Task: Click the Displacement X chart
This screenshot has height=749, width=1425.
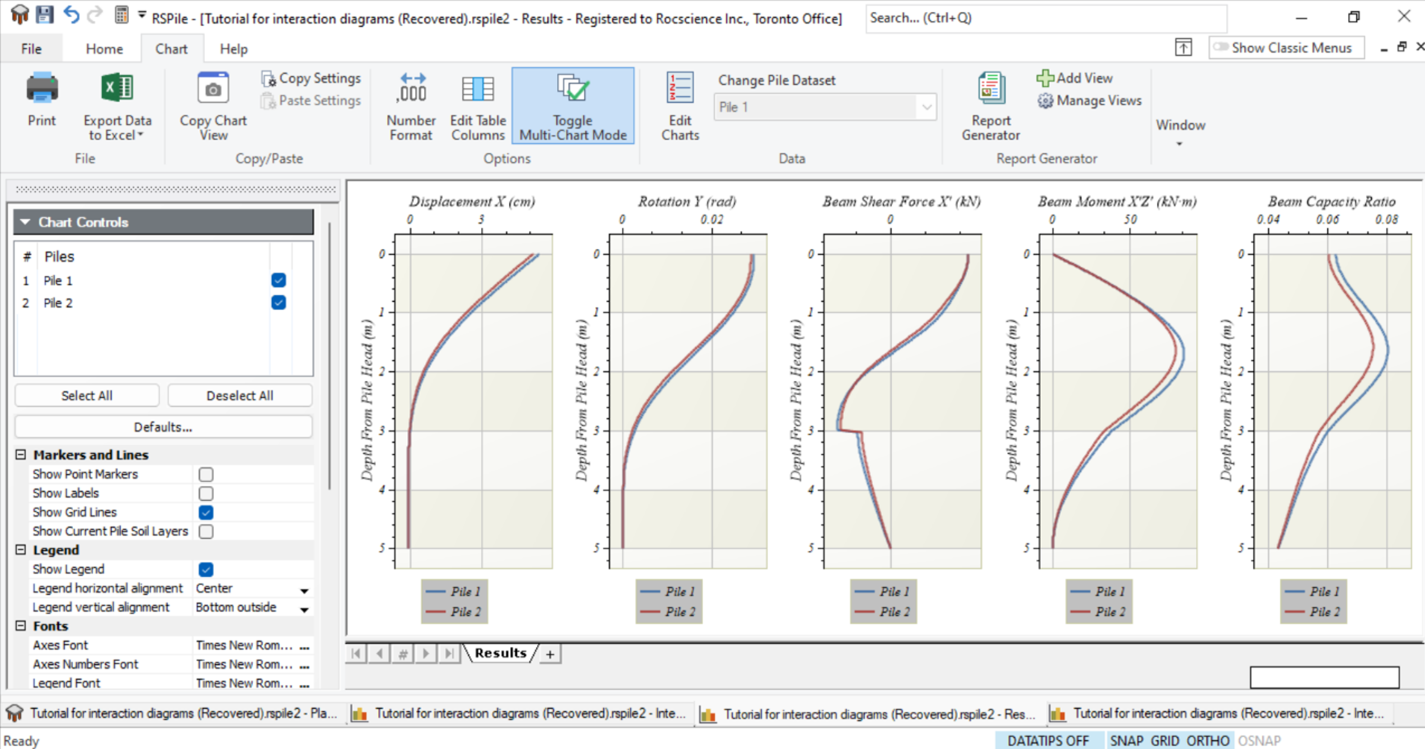Action: (472, 399)
